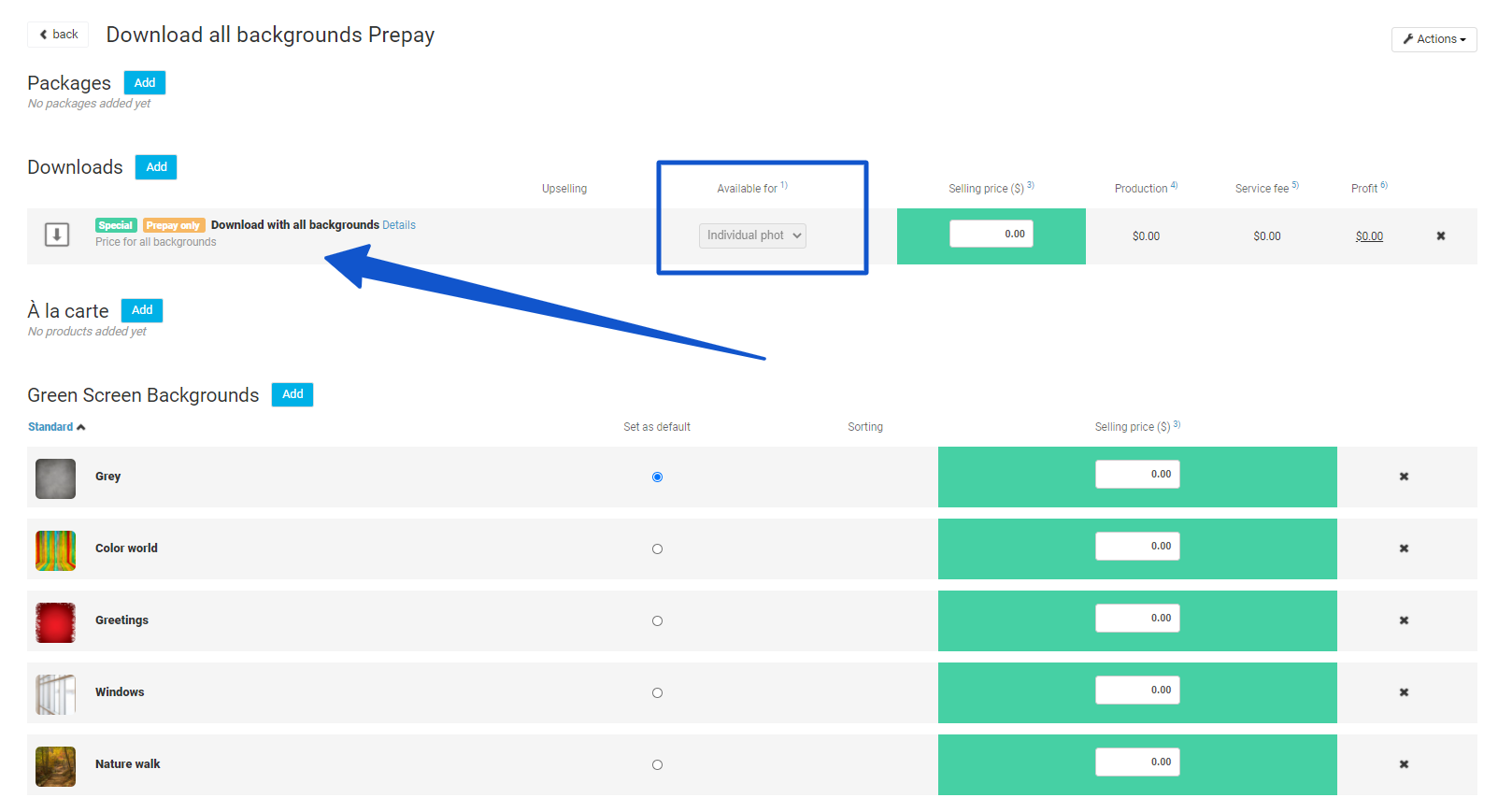Screen dimensions: 1498x812
Task: Open the Greetings background thumbnail
Action: click(x=55, y=622)
